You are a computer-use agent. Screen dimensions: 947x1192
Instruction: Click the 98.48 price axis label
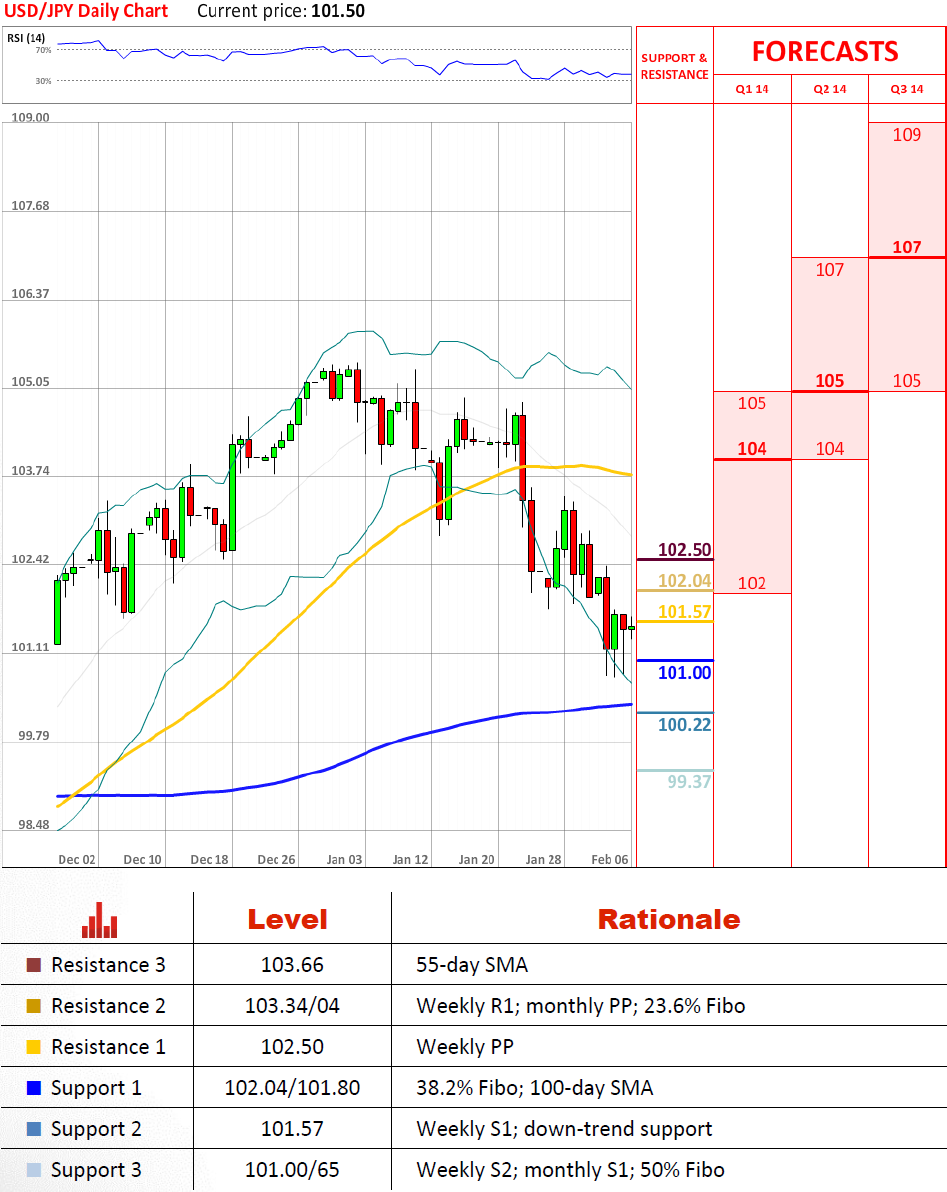(x=33, y=825)
